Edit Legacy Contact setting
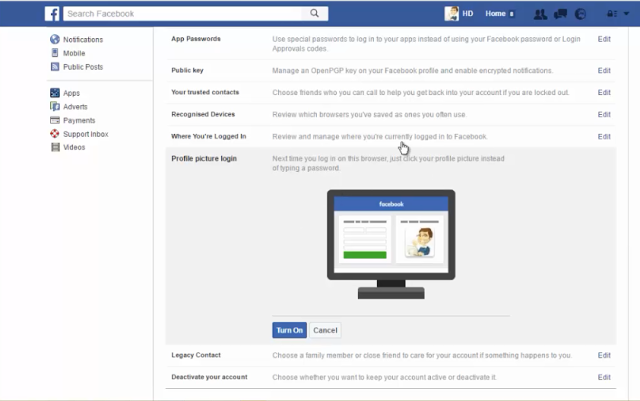 tap(604, 356)
